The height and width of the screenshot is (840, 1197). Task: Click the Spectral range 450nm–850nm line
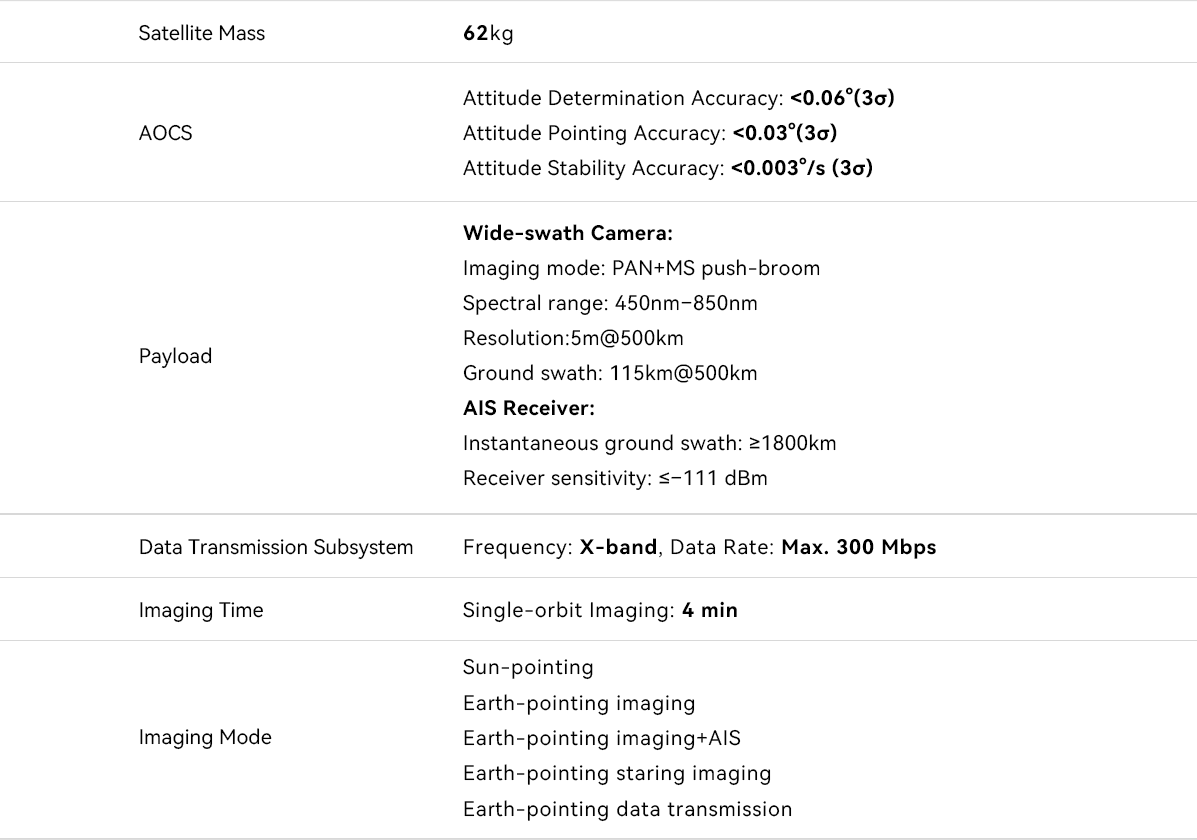(610, 303)
